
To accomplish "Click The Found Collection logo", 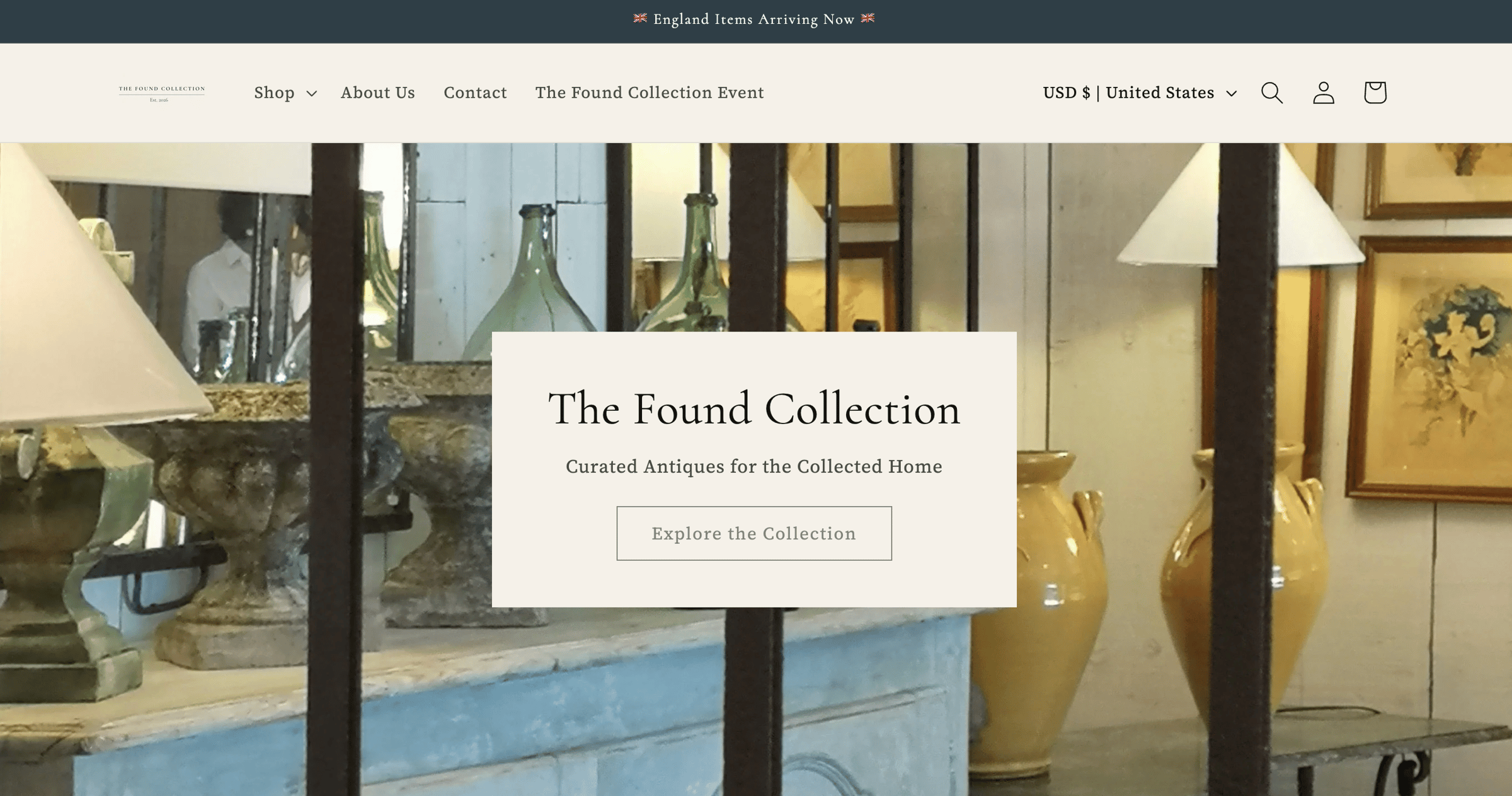I will coord(162,93).
